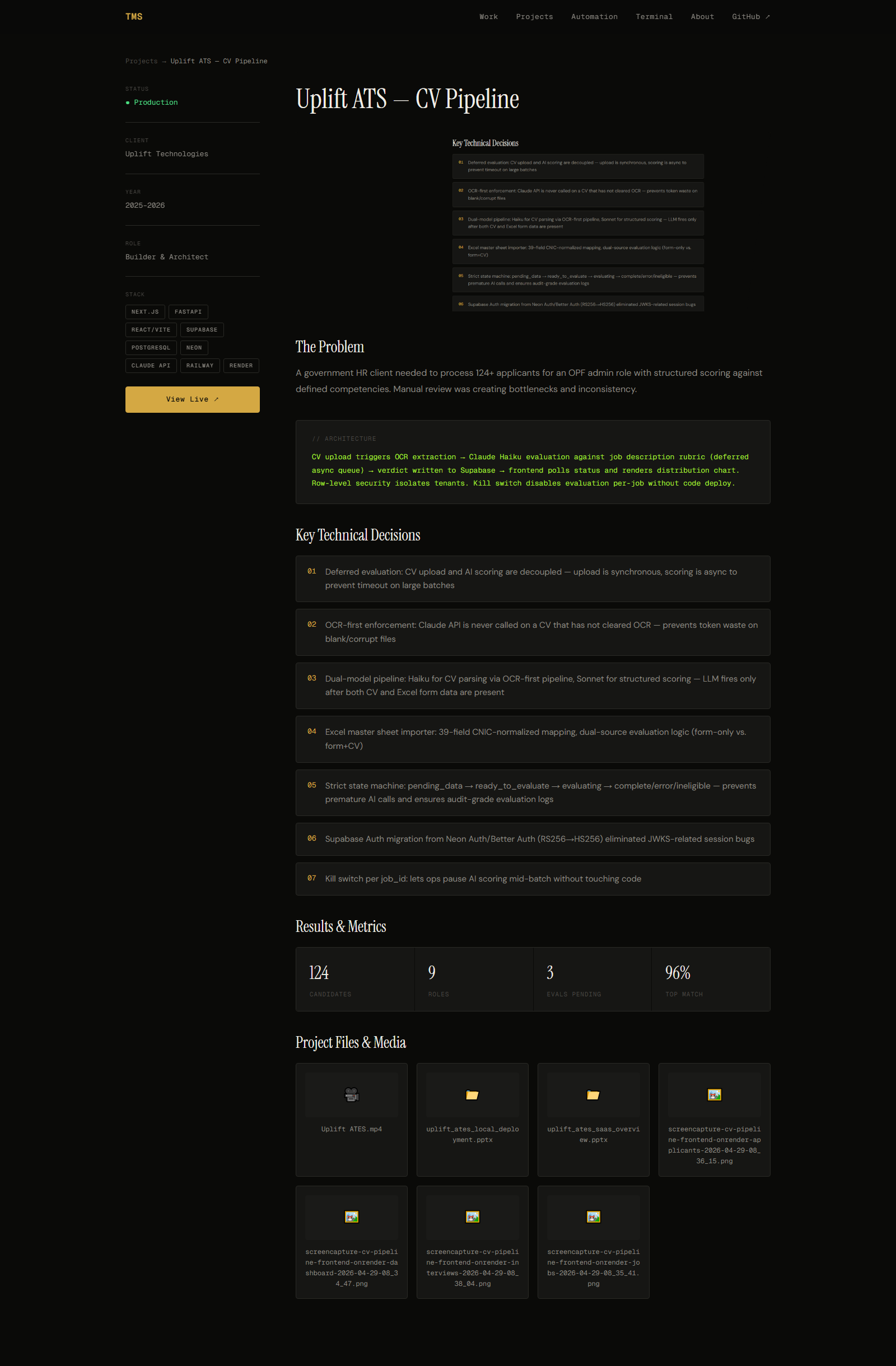Navigate to the About page
The height and width of the screenshot is (1366, 896).
click(x=702, y=17)
